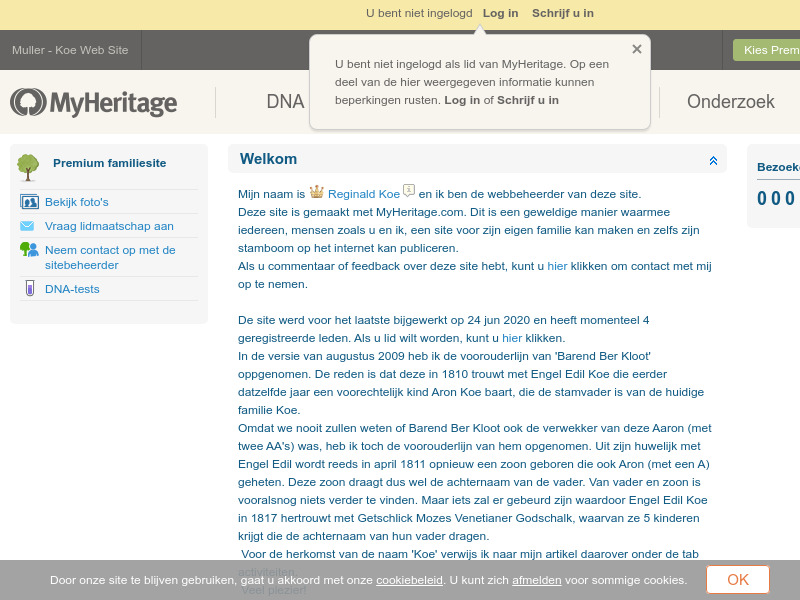The height and width of the screenshot is (600, 800).
Task: Accept cookies with the OK button
Action: tap(738, 580)
